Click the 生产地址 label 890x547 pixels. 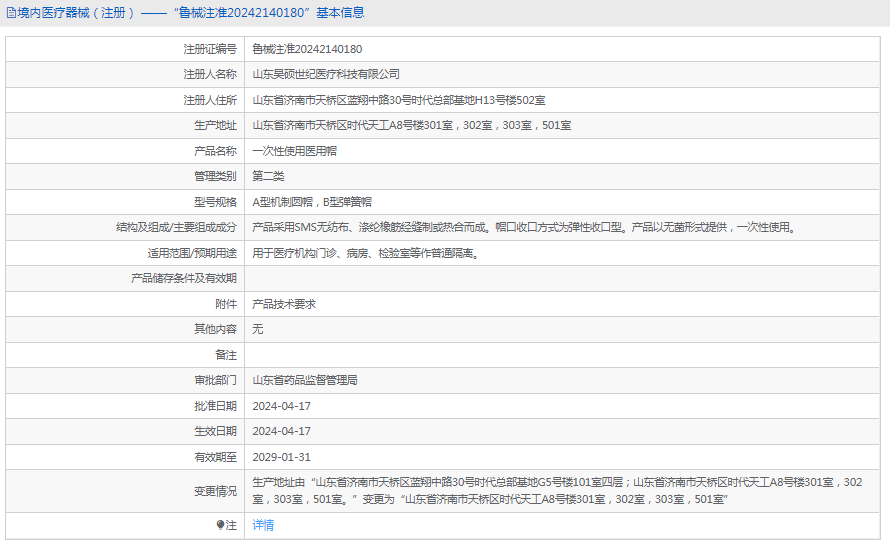coord(215,125)
